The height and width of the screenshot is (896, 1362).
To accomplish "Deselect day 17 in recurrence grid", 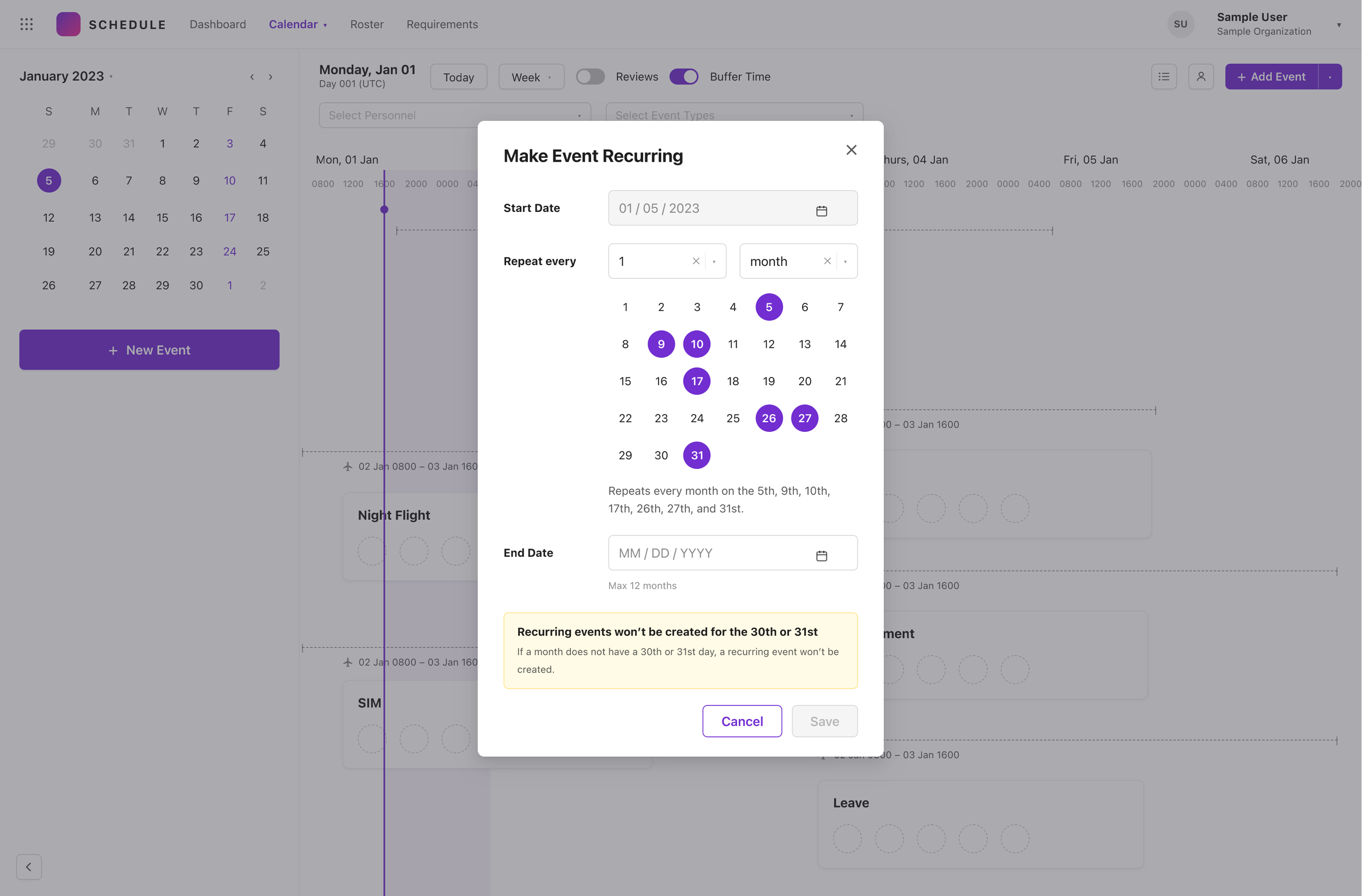I will click(696, 381).
